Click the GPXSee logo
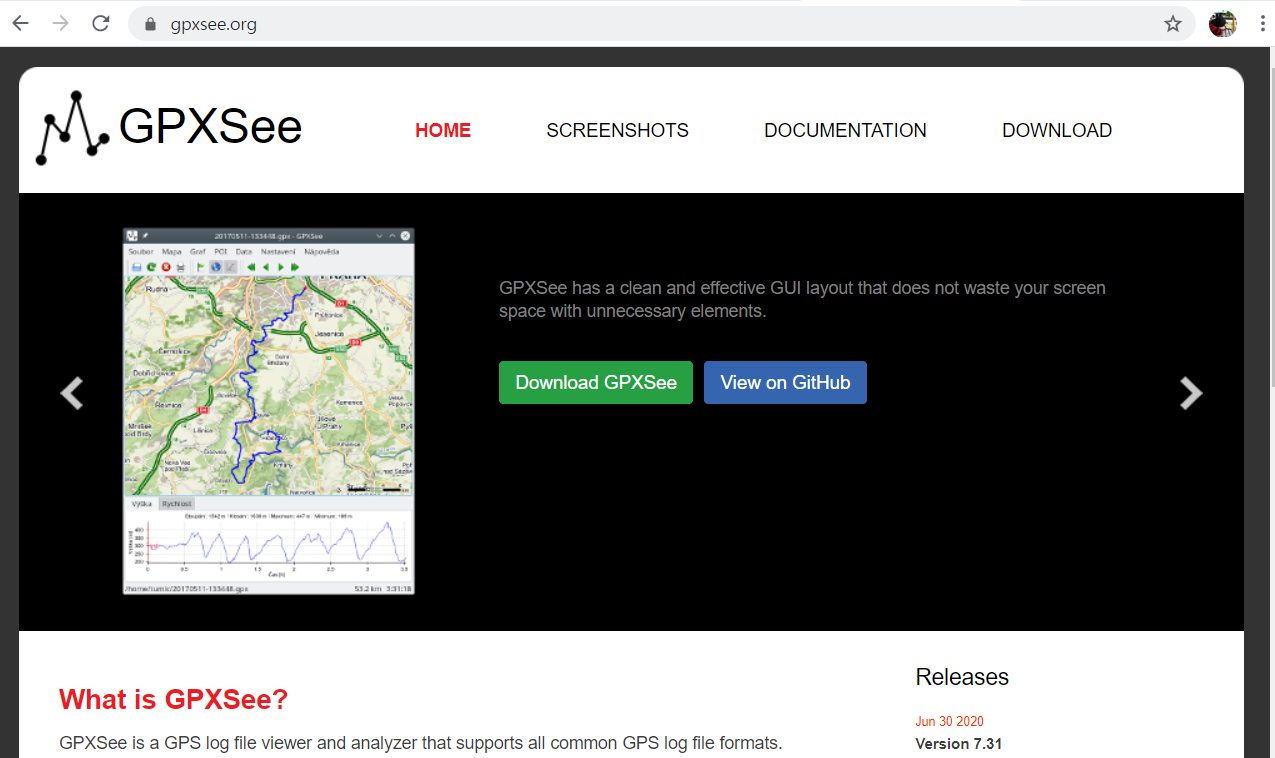Screen dimensions: 1275x758 (169, 128)
